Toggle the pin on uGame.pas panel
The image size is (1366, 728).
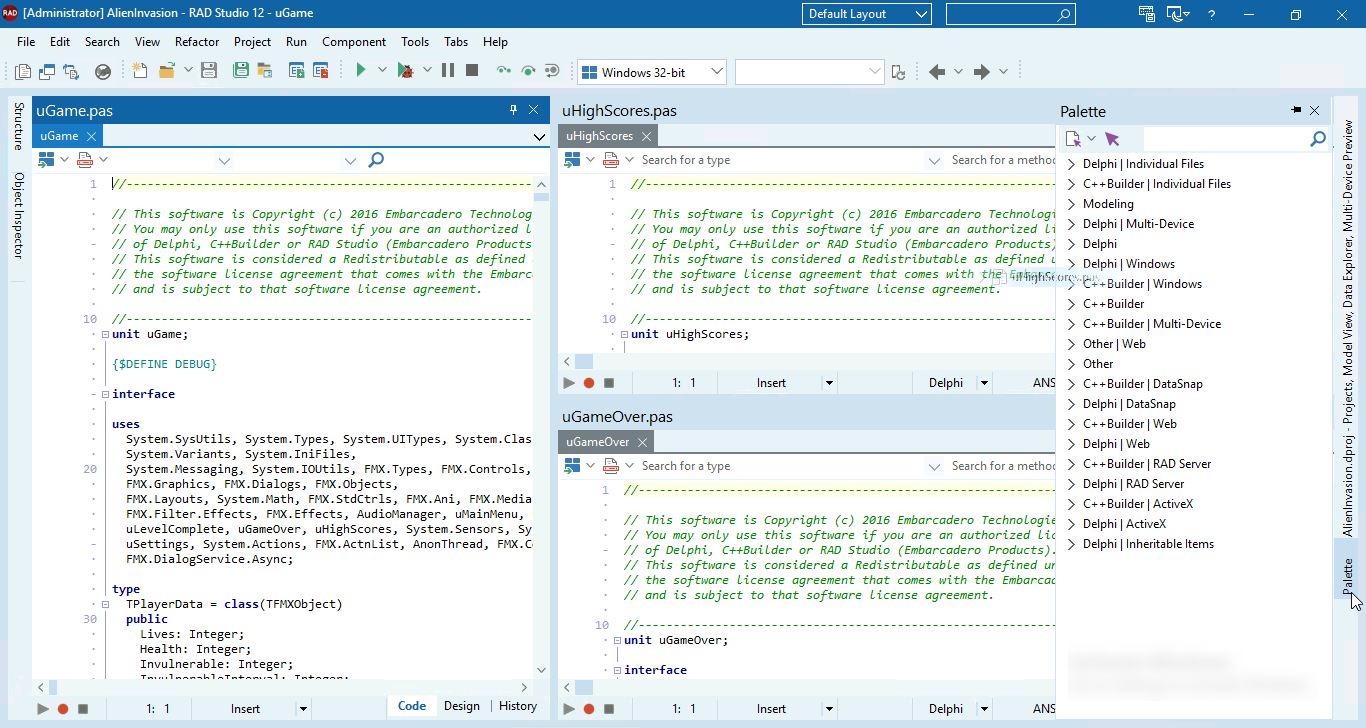[514, 110]
